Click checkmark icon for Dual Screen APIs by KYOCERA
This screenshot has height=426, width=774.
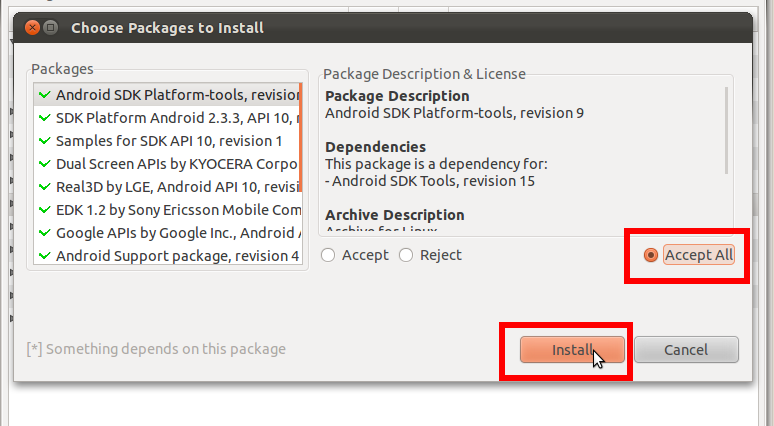44,163
